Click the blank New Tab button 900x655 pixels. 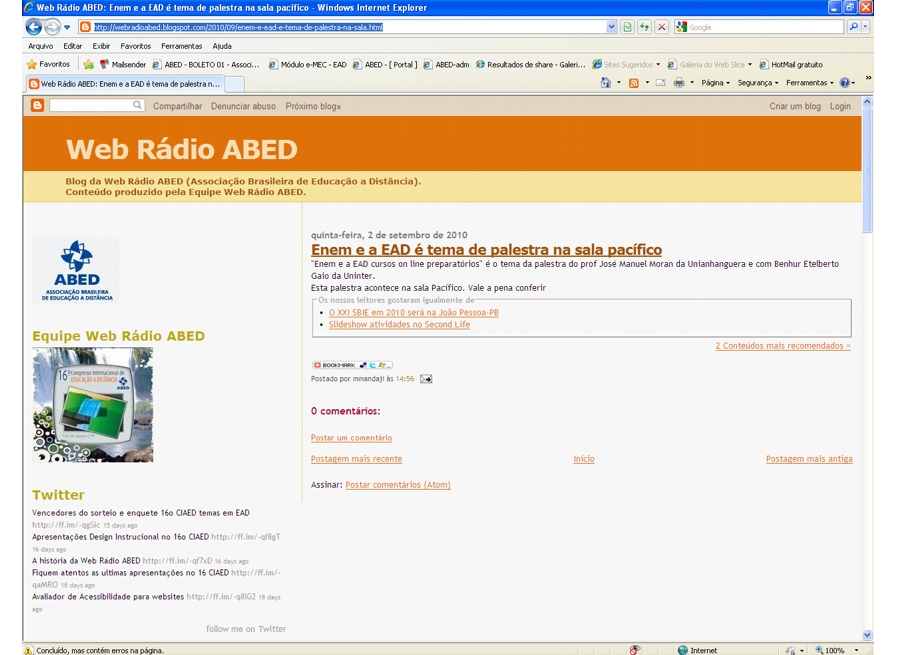234,84
